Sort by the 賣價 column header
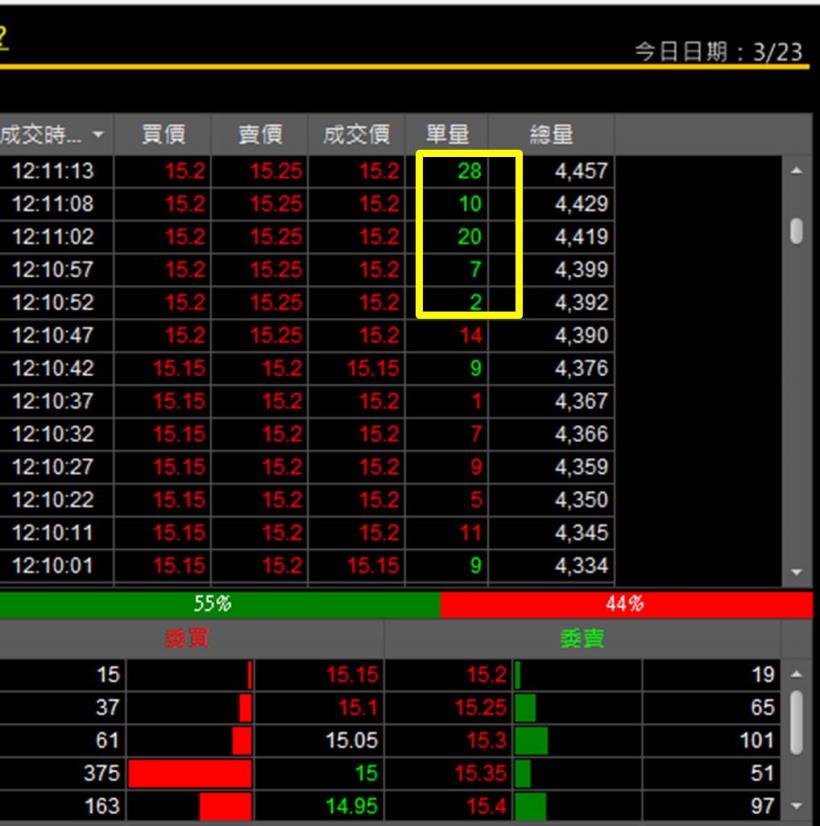 click(x=260, y=134)
